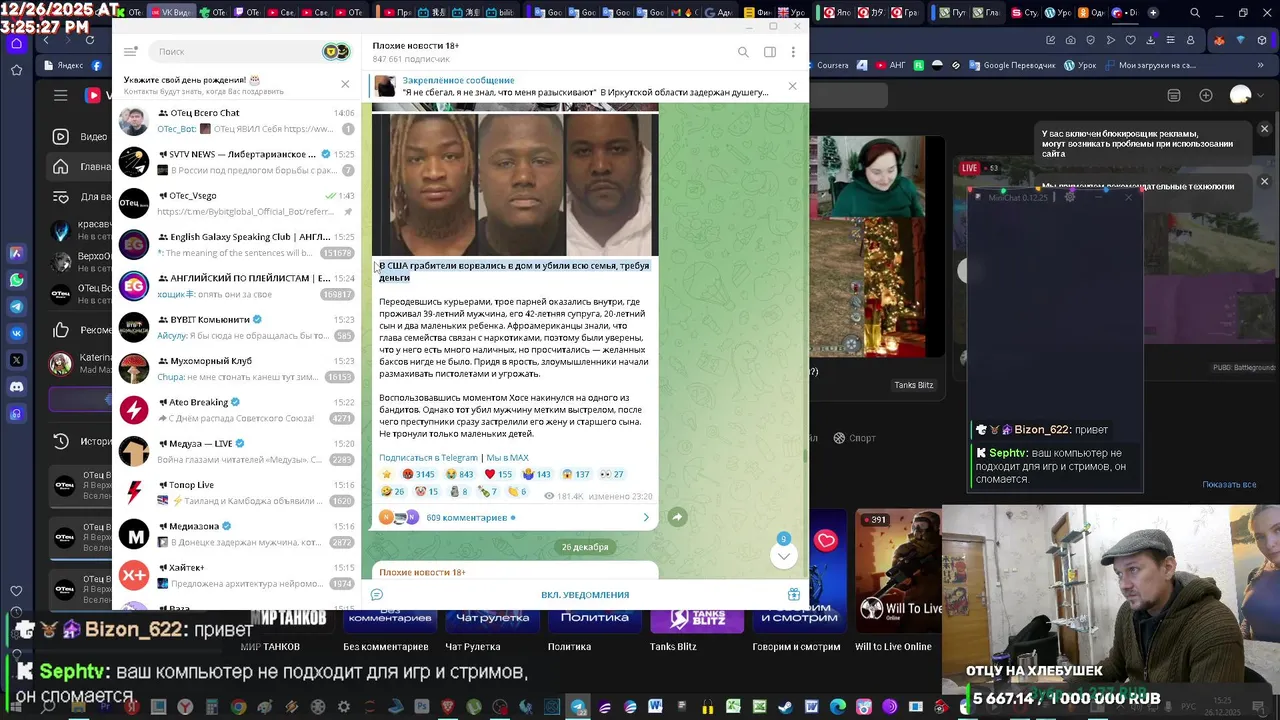Open Топор Live channel
The width and height of the screenshot is (1280, 720).
(237, 493)
